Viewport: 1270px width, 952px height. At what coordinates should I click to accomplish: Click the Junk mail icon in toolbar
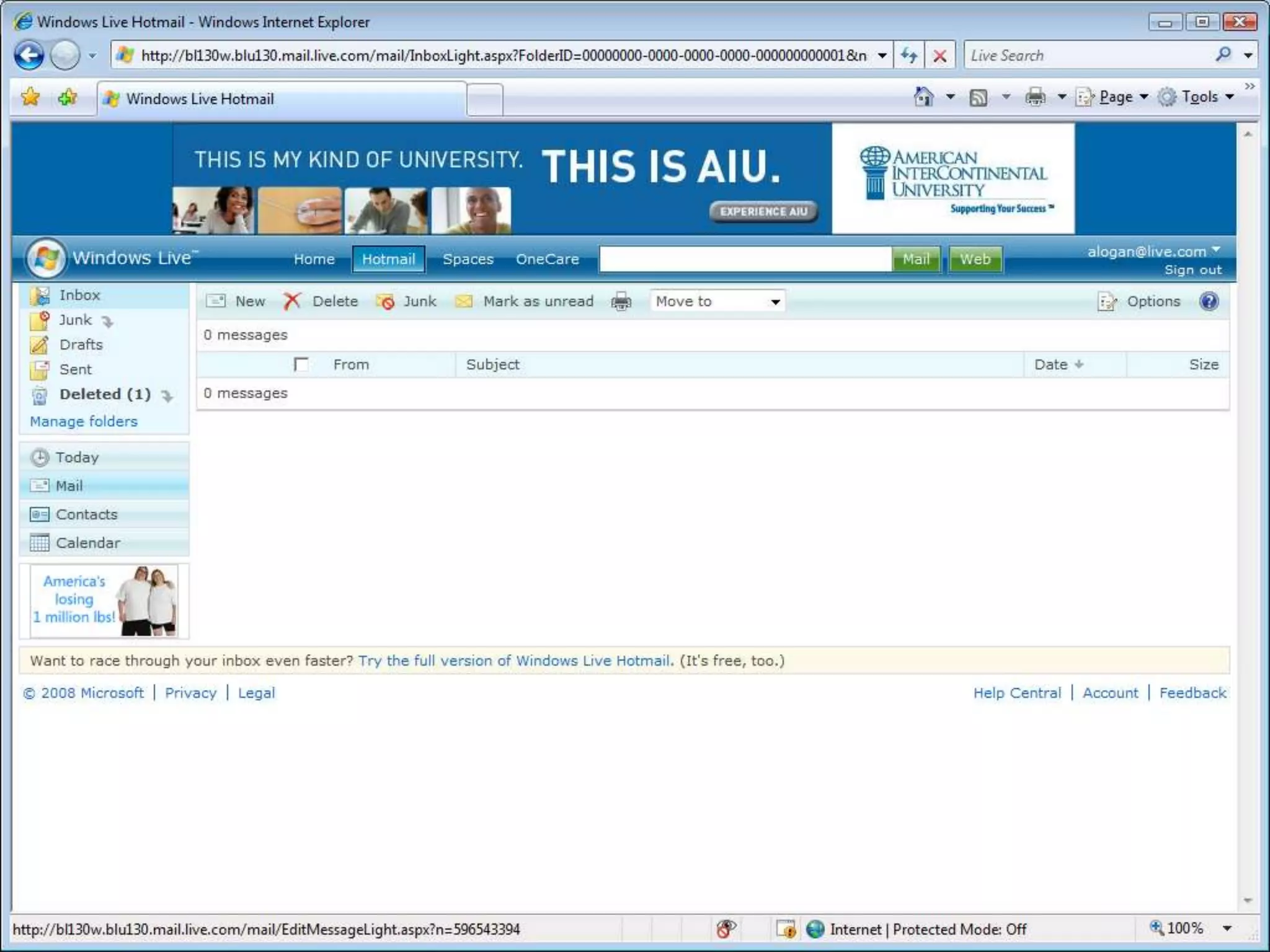point(384,301)
